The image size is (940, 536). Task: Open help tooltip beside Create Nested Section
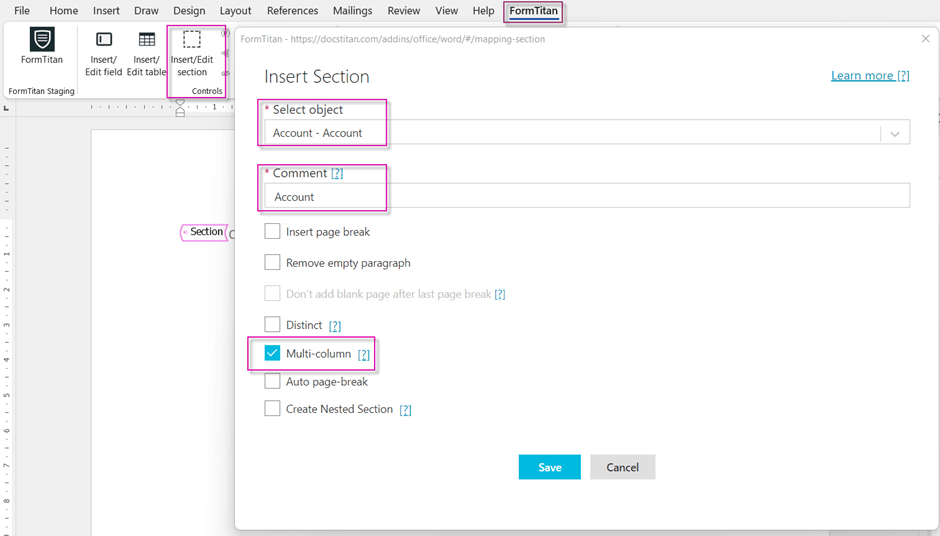click(405, 410)
